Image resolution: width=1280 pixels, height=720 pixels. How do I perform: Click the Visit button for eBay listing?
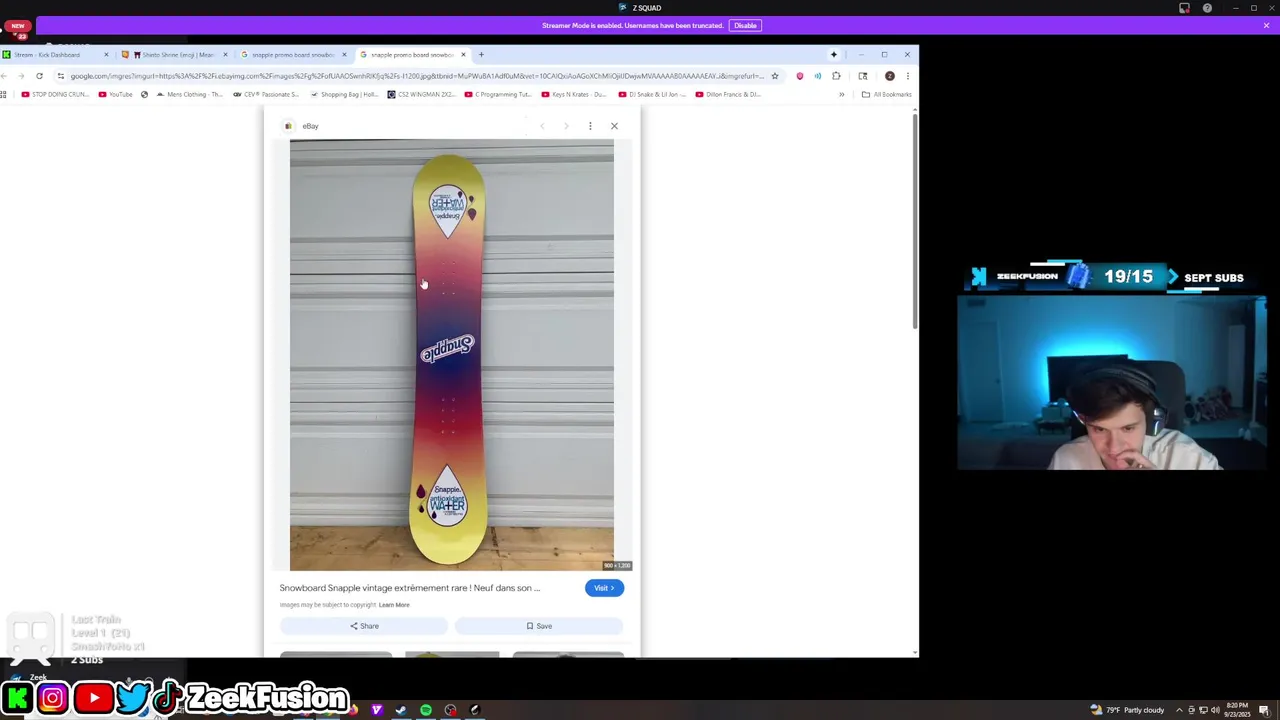[604, 588]
